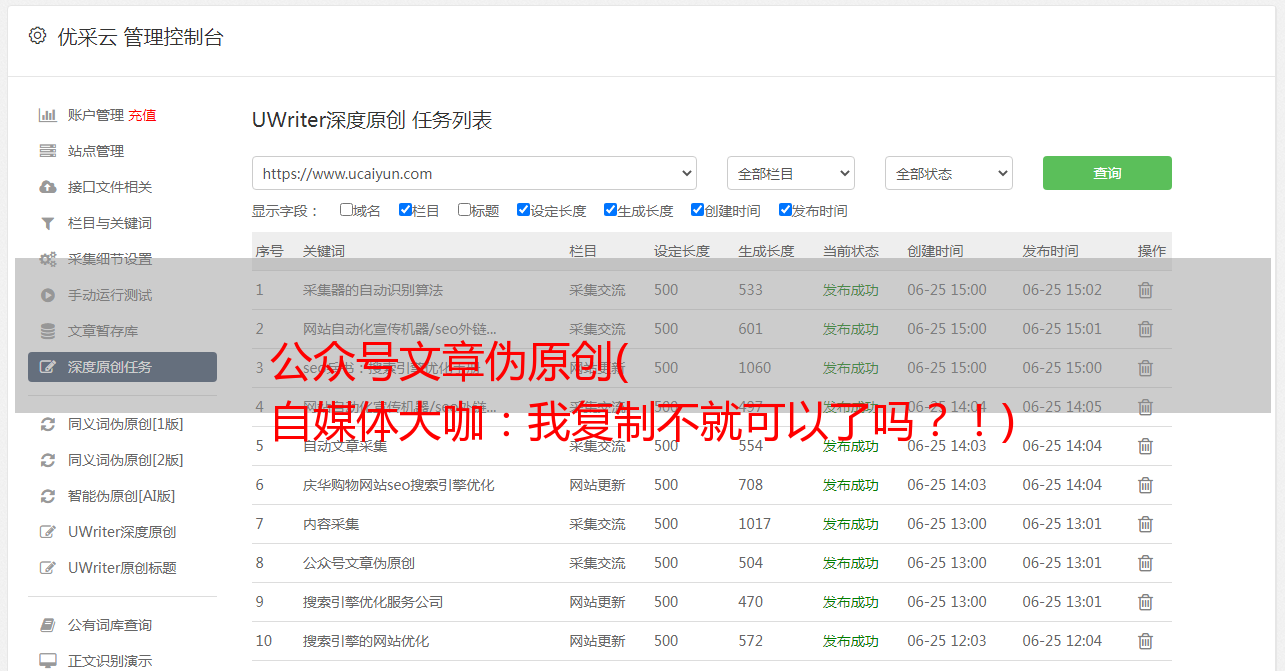Delete row 9 搜索引擎优化服务公司 task
This screenshot has width=1285, height=671.
[1145, 602]
